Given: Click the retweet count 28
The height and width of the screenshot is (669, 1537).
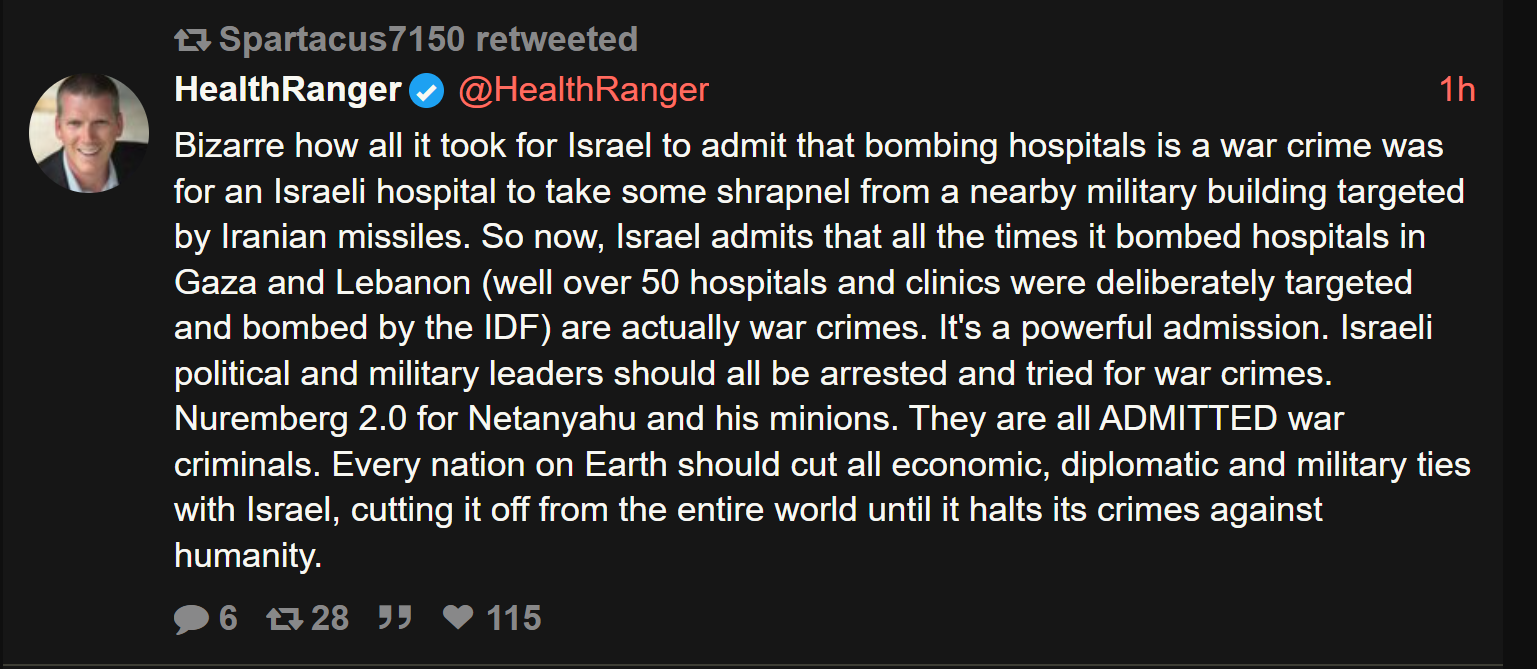Looking at the screenshot, I should [x=330, y=618].
